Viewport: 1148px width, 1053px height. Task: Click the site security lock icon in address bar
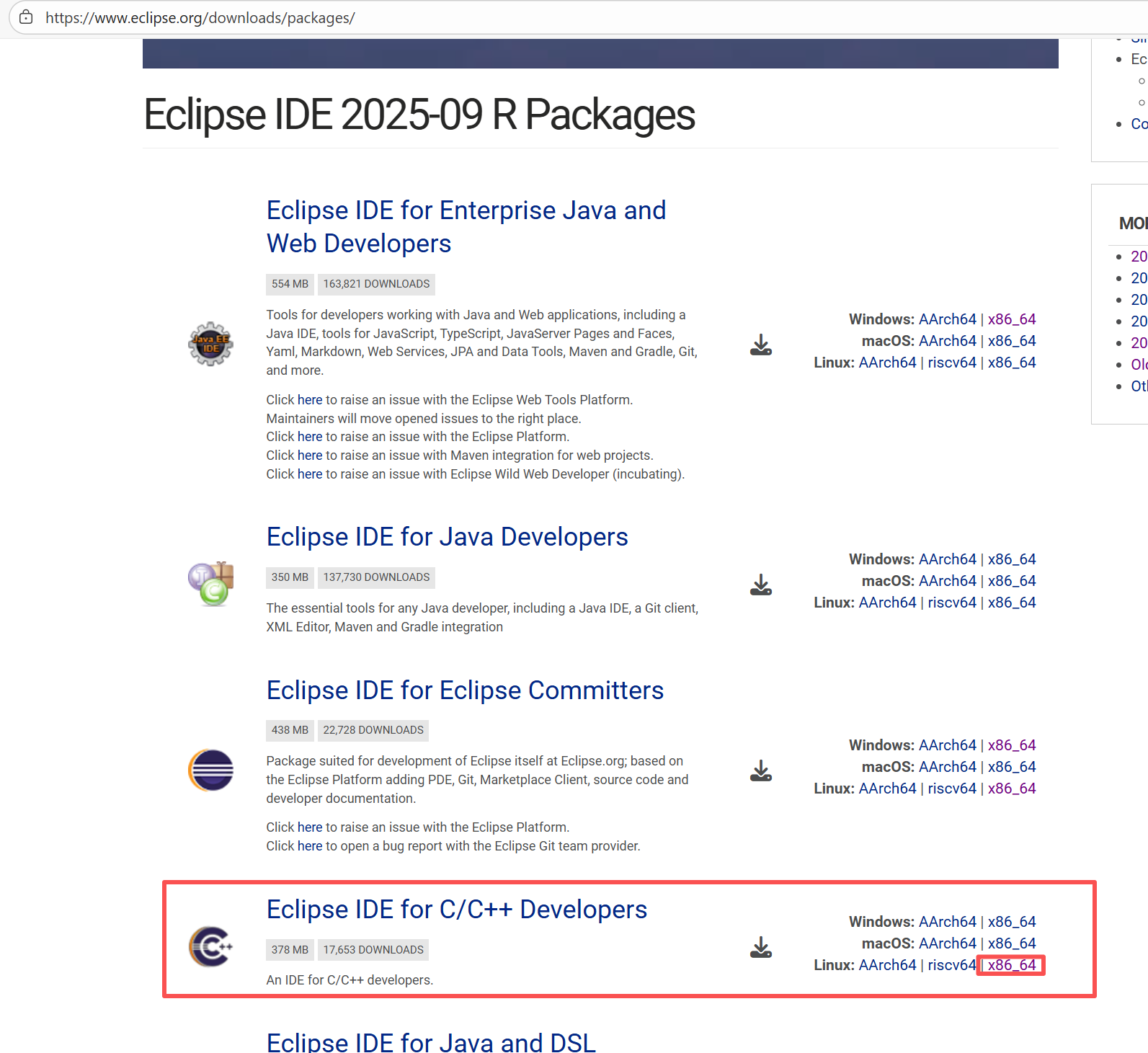[26, 17]
